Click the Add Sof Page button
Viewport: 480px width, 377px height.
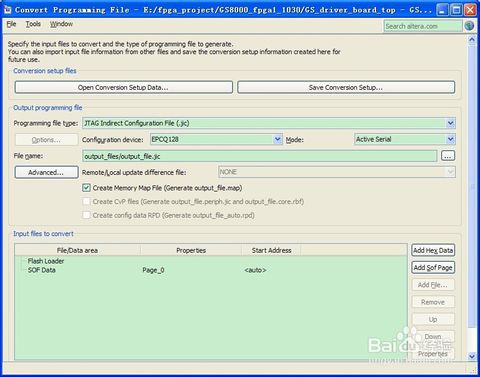click(x=433, y=268)
